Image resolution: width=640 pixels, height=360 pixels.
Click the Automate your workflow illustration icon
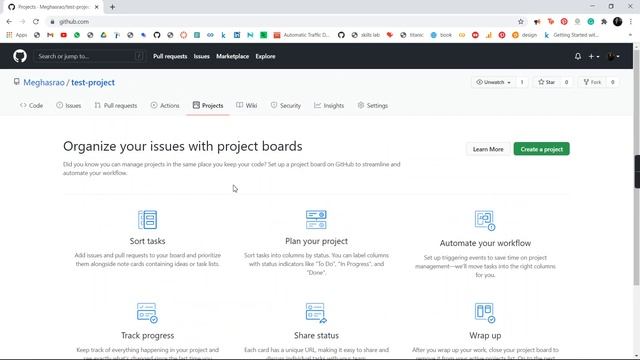[485, 220]
